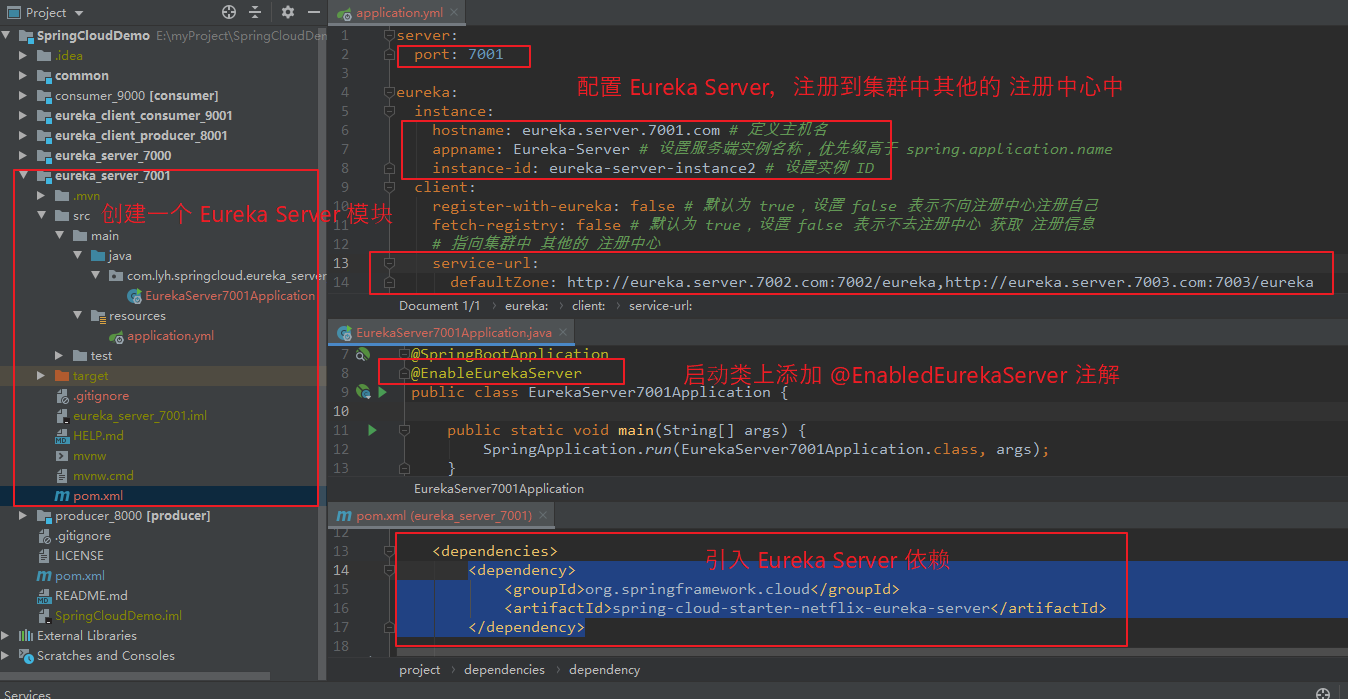Image resolution: width=1348 pixels, height=699 pixels.
Task: Expand the test folder
Action: tap(60, 355)
